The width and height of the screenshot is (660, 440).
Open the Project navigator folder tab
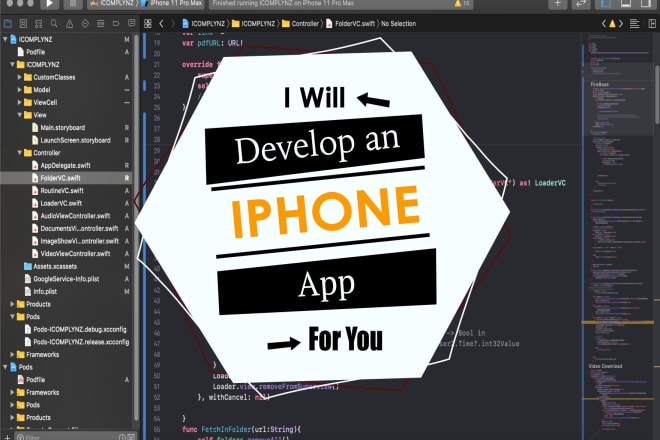8,24
